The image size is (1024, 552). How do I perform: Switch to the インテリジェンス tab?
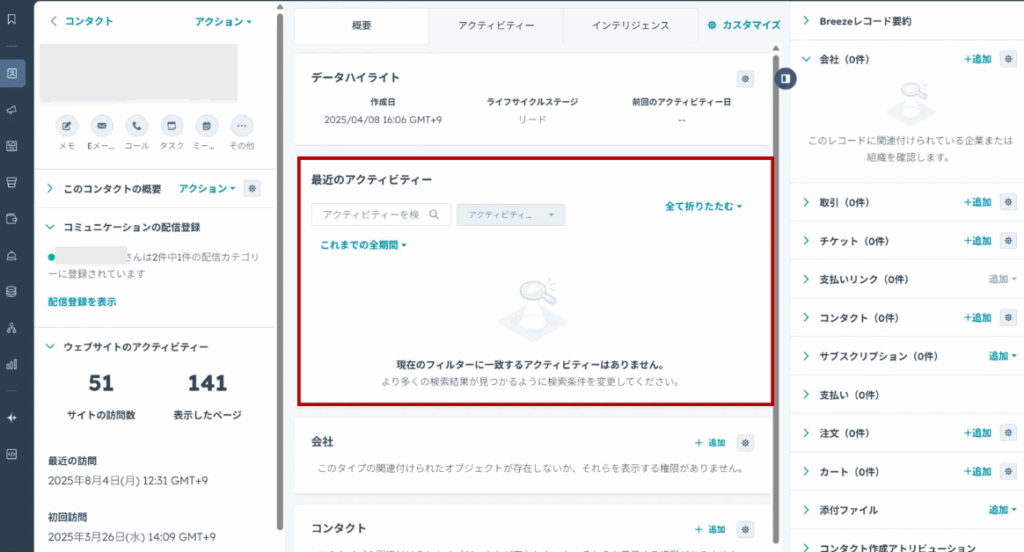click(628, 26)
